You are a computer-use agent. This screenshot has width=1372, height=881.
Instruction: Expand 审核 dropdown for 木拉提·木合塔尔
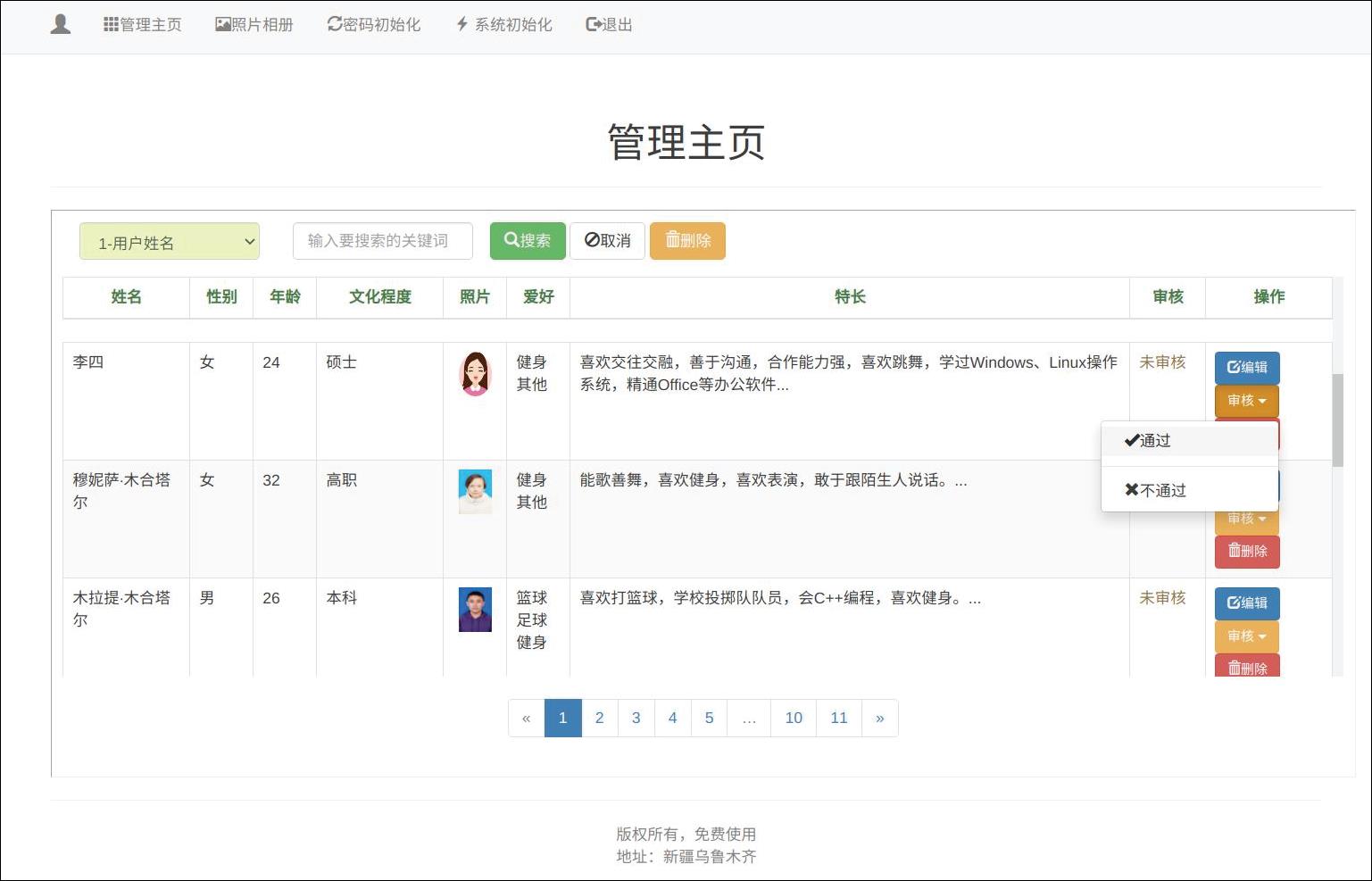click(x=1247, y=636)
